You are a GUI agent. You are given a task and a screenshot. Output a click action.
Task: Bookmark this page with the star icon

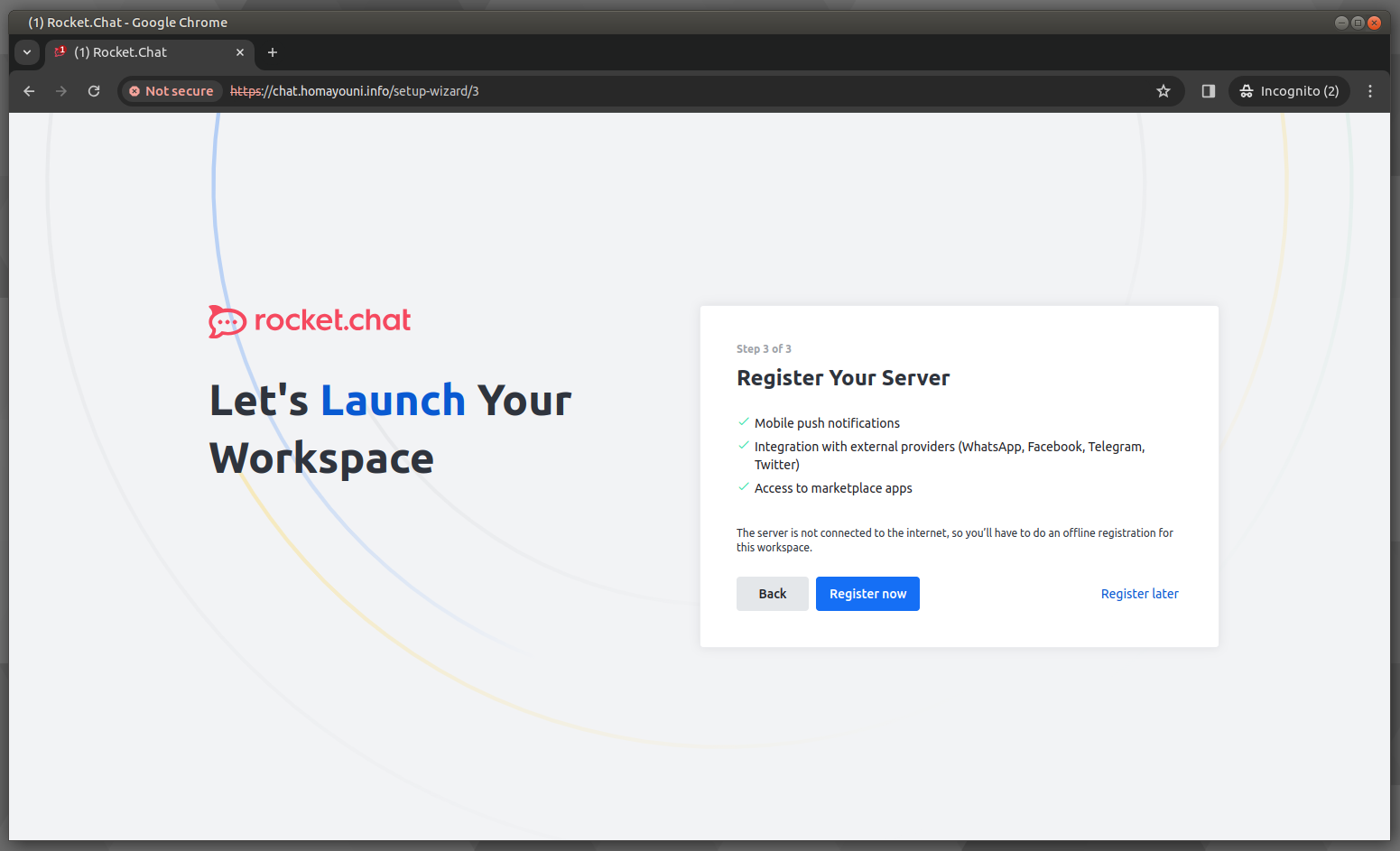point(1164,91)
